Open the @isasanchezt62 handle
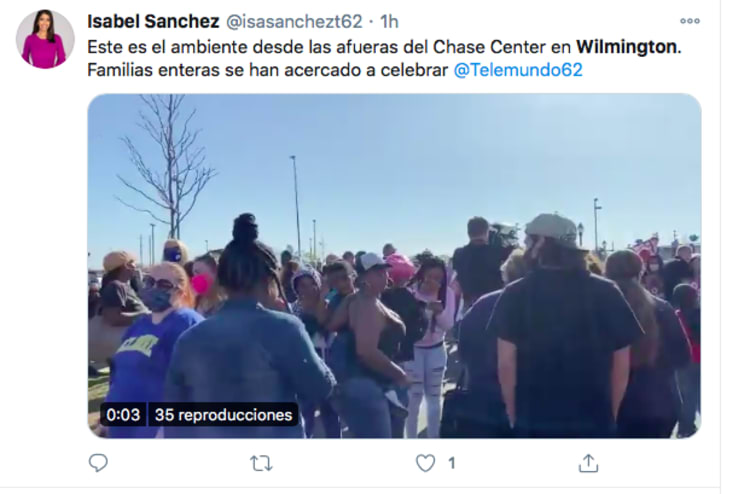 click(x=294, y=22)
